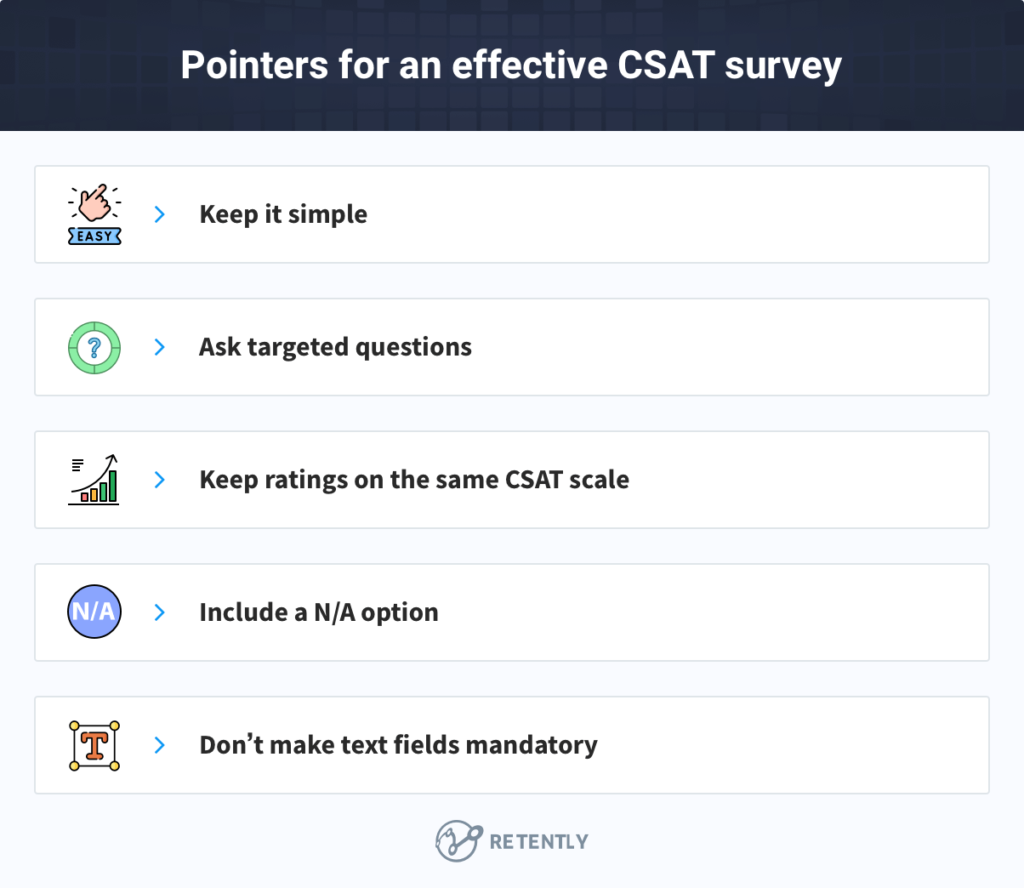Click the green question mark target icon
Viewport: 1024px width, 888px height.
pyautogui.click(x=94, y=347)
